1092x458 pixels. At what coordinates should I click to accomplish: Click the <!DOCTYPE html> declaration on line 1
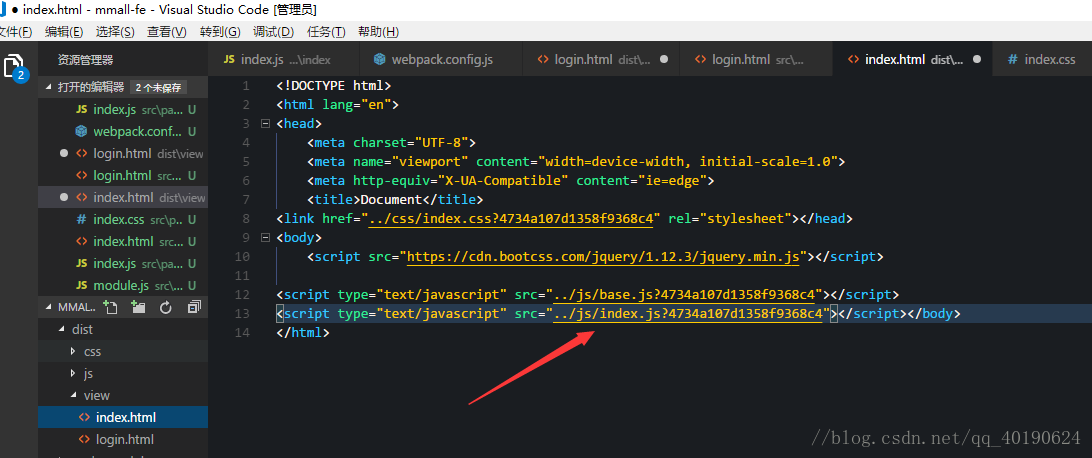click(x=334, y=86)
